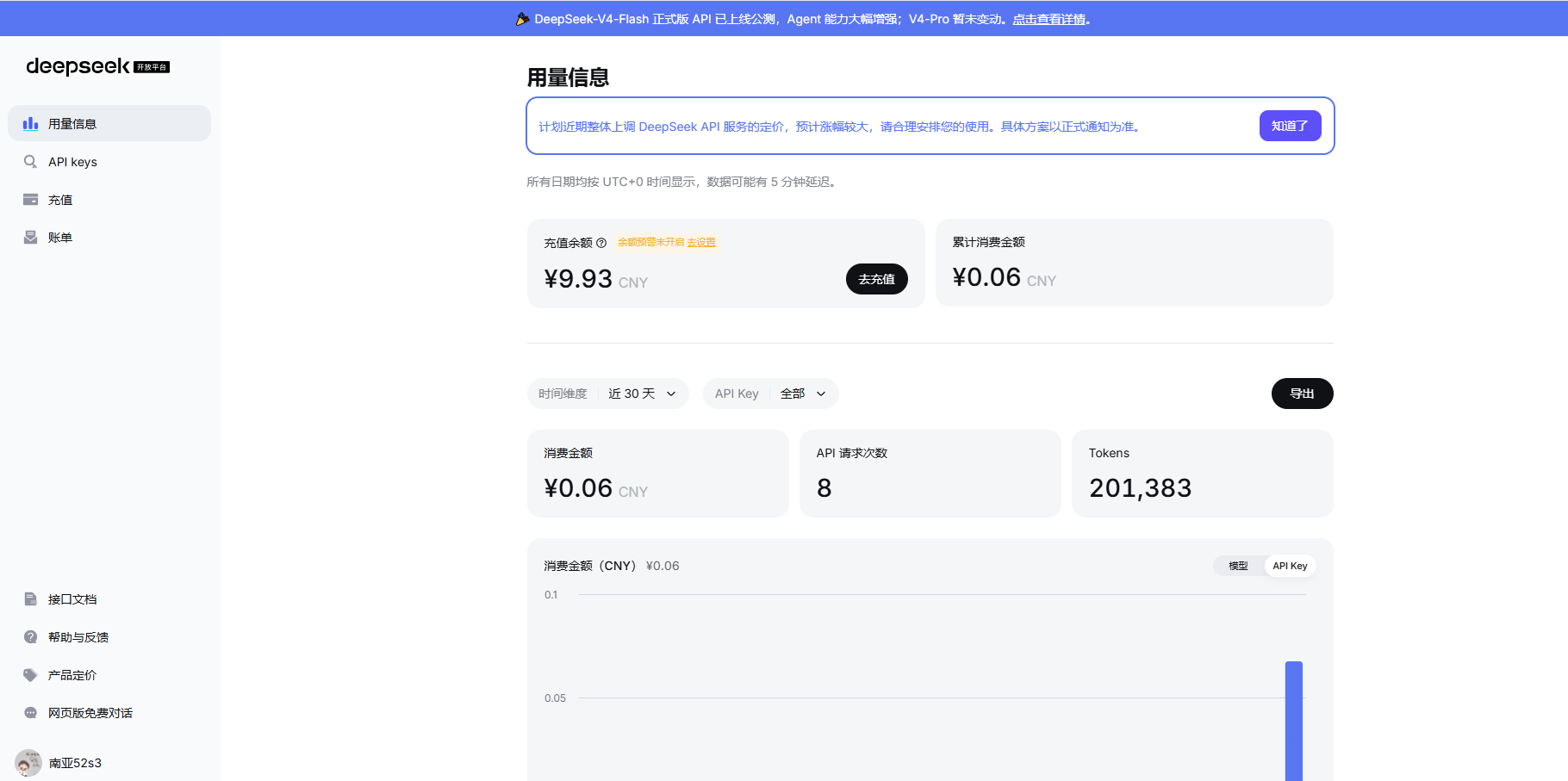The width and height of the screenshot is (1568, 781).
Task: Click the username 南亚52s3
Action: pyautogui.click(x=75, y=763)
